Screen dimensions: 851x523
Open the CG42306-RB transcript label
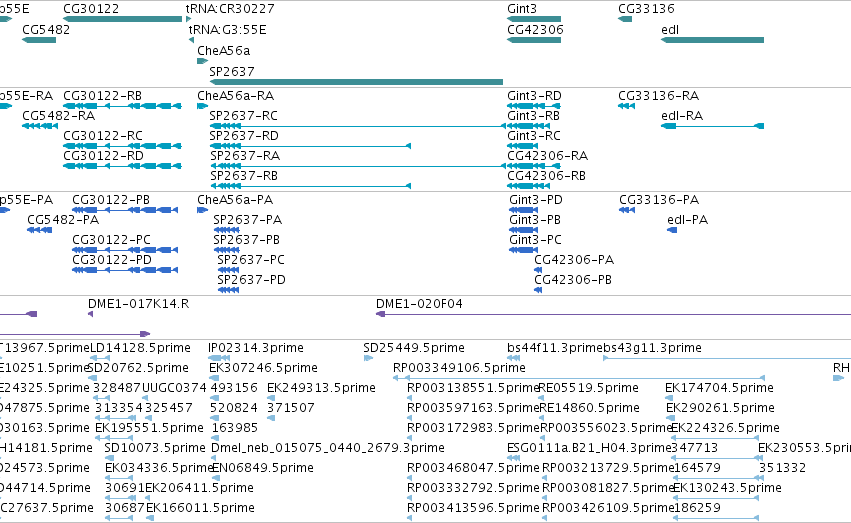coord(547,176)
